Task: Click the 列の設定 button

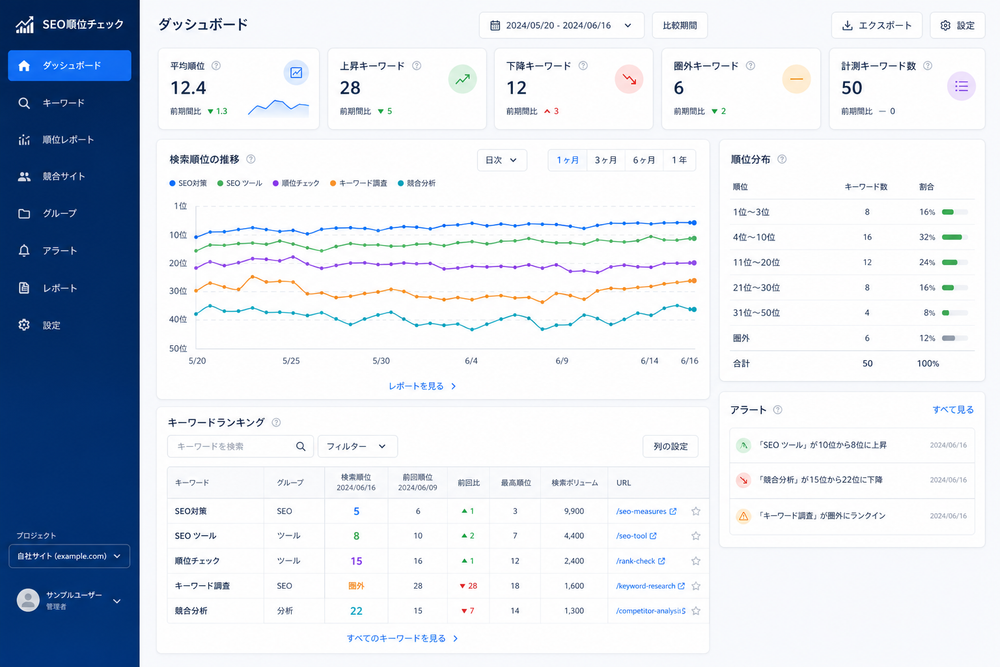Action: [670, 446]
